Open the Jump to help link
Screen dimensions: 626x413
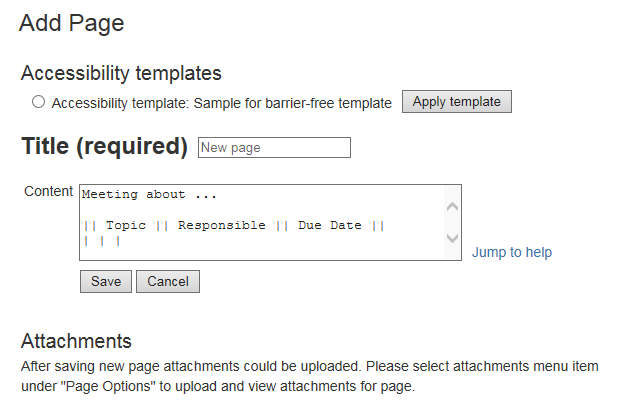[x=511, y=252]
